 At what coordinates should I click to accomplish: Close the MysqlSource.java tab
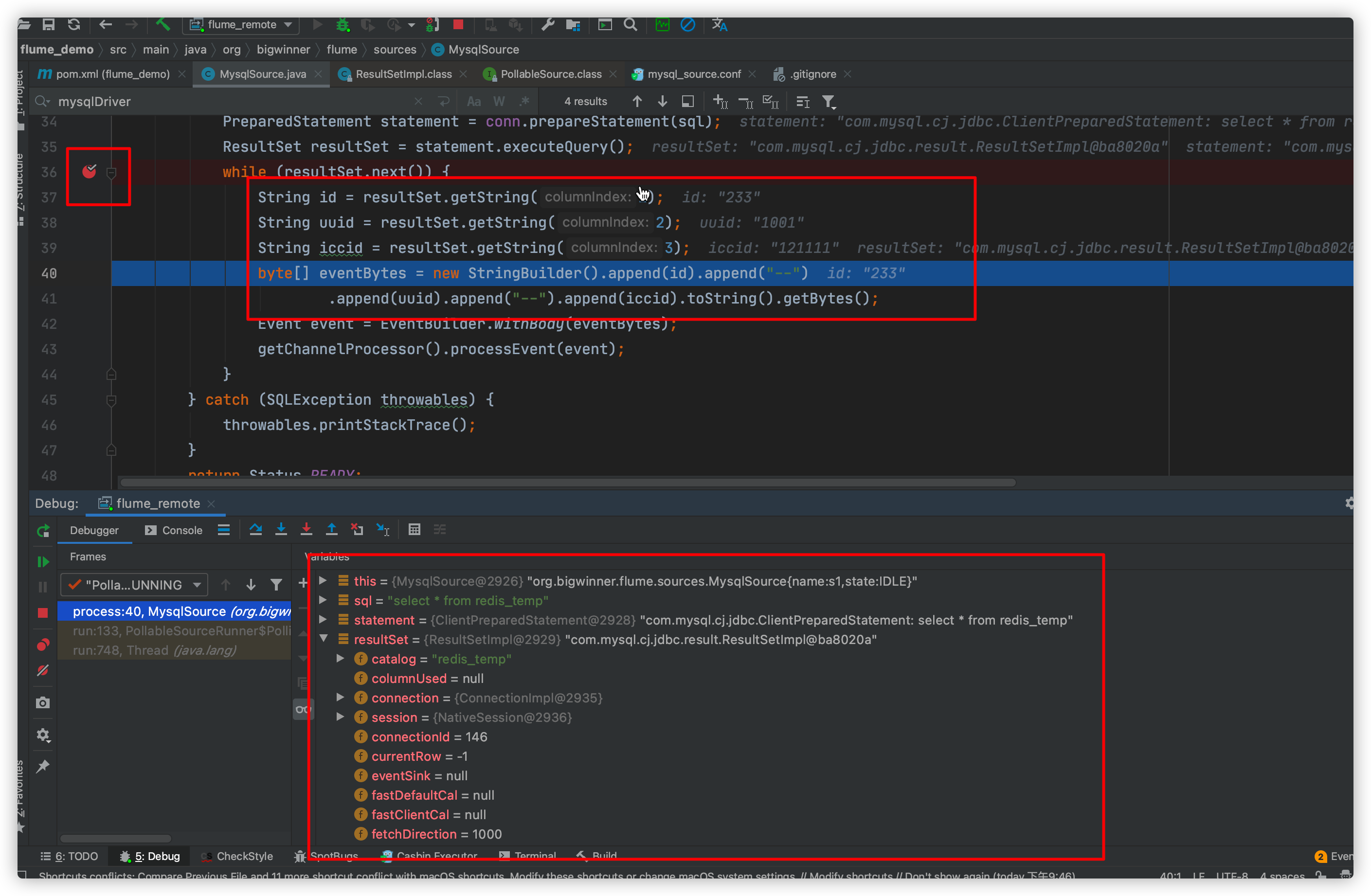tap(318, 74)
